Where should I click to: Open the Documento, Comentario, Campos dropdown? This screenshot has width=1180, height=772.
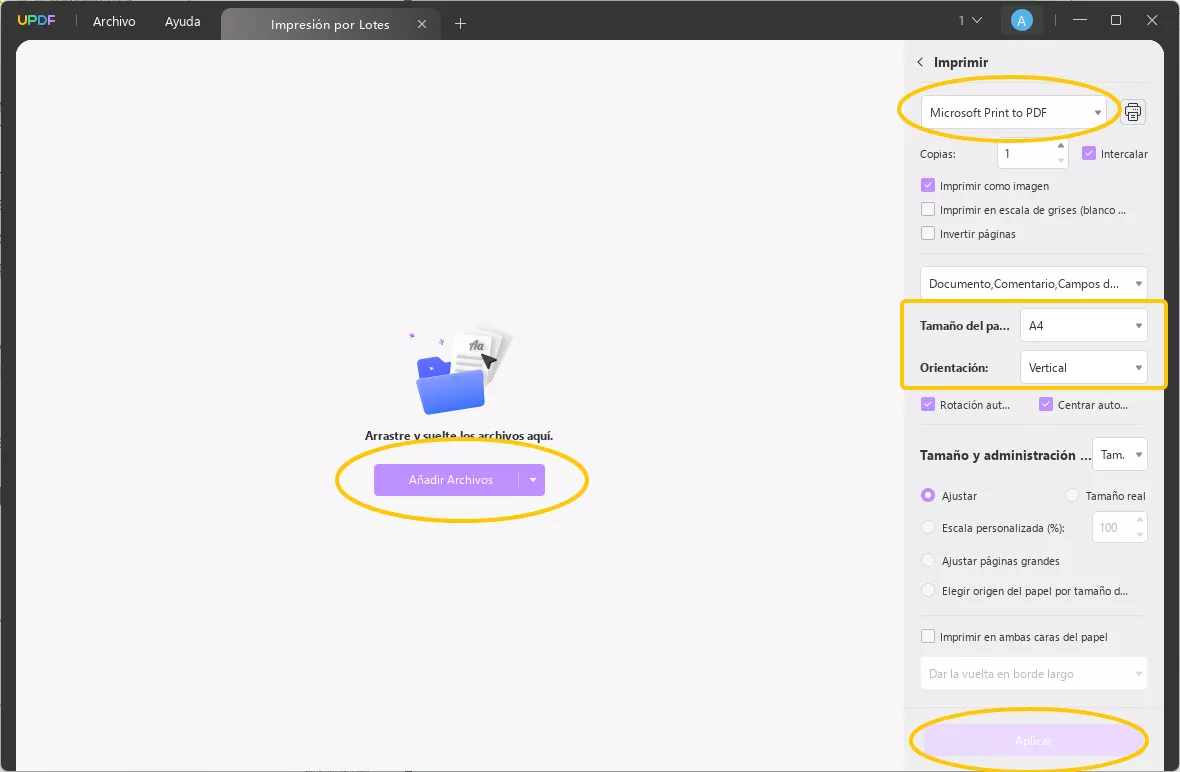(x=1034, y=284)
